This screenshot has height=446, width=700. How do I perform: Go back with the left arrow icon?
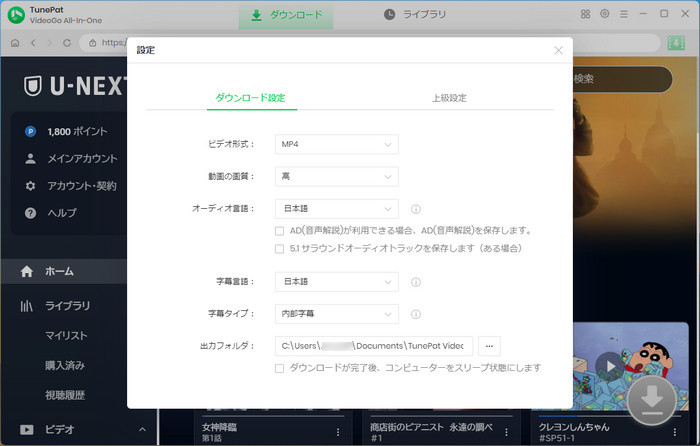(x=33, y=43)
